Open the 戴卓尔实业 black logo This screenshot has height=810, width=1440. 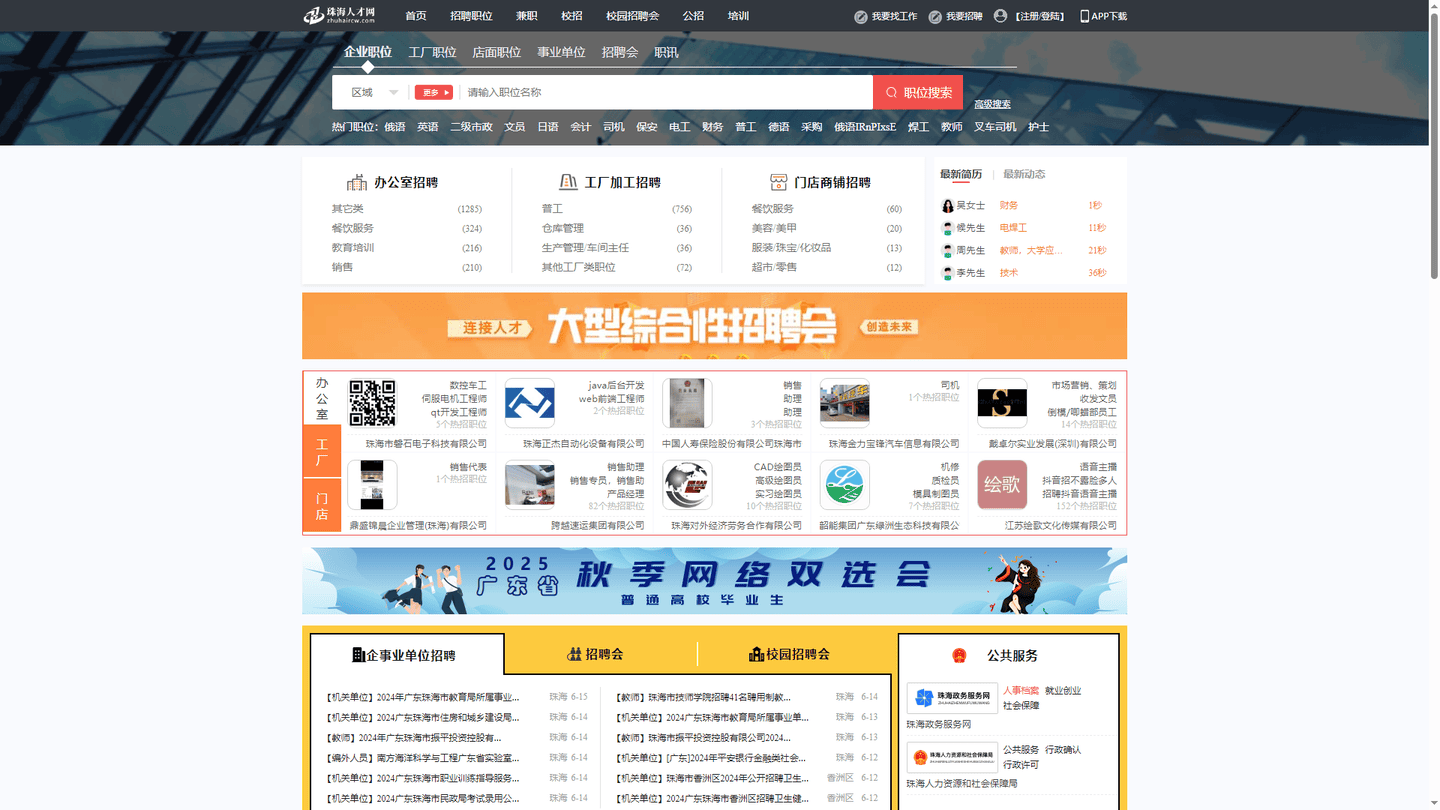coord(1002,403)
